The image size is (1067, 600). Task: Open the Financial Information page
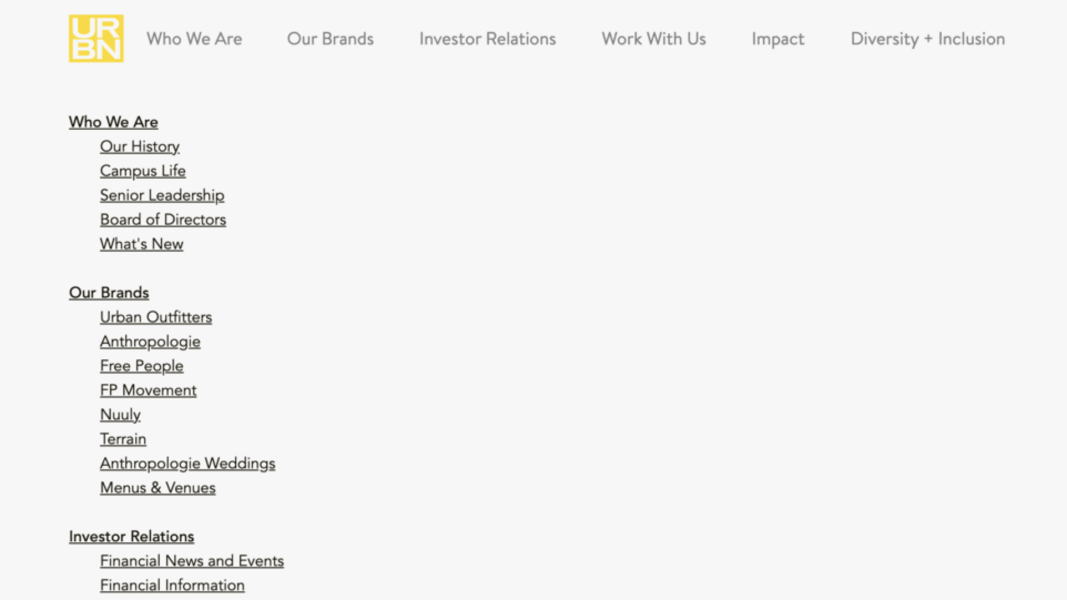171,585
